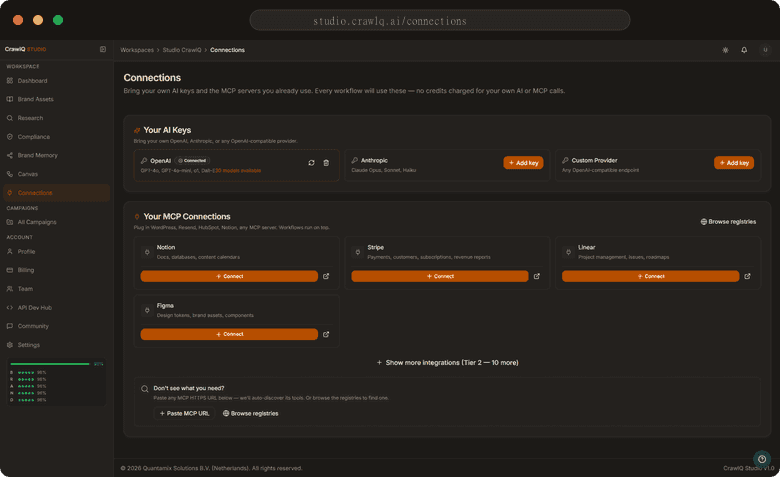Click the green progress bar in sidebar widget
This screenshot has height=477, width=780.
point(50,364)
